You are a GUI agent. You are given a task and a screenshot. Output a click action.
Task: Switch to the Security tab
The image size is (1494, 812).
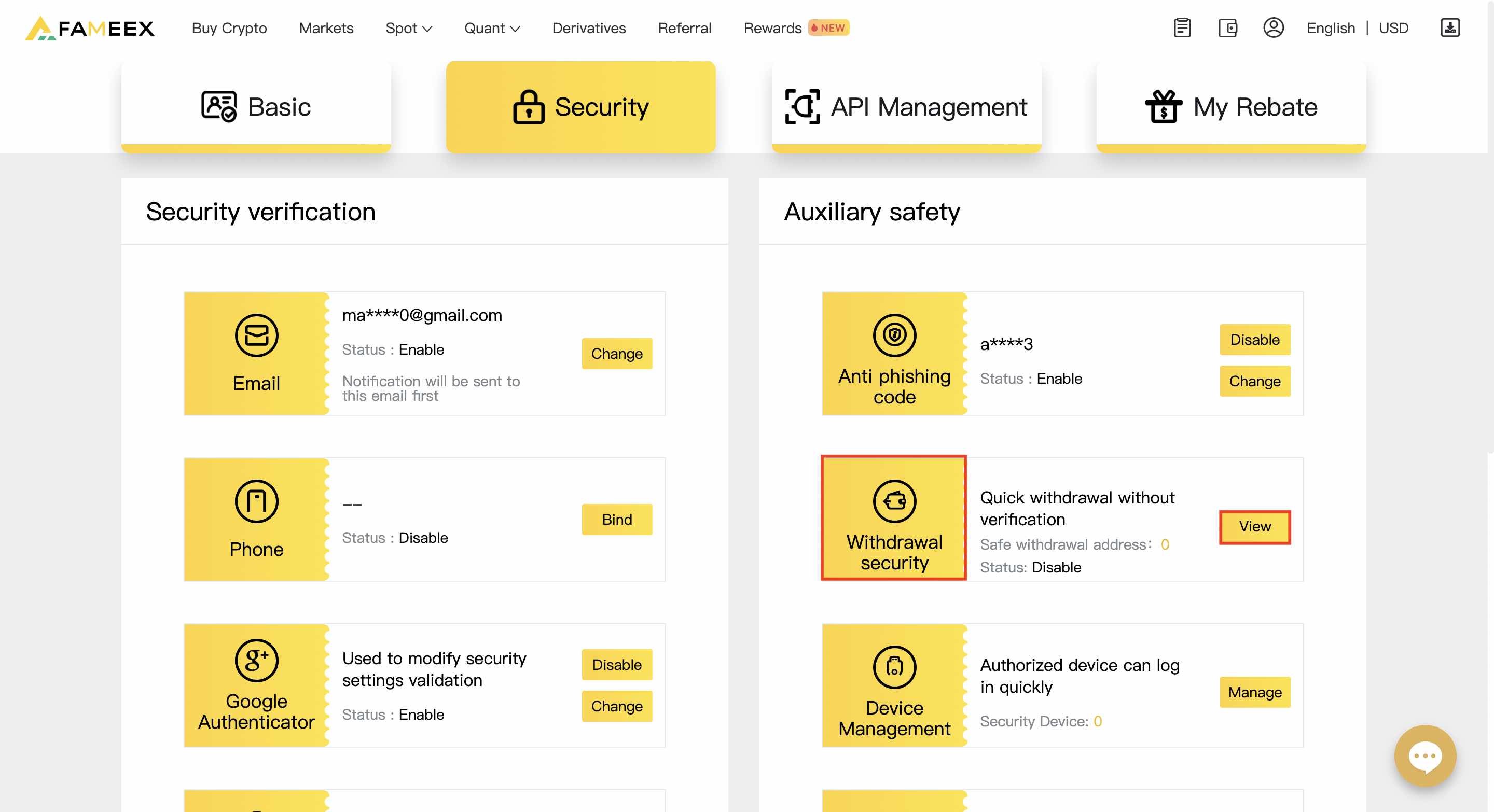coord(580,107)
